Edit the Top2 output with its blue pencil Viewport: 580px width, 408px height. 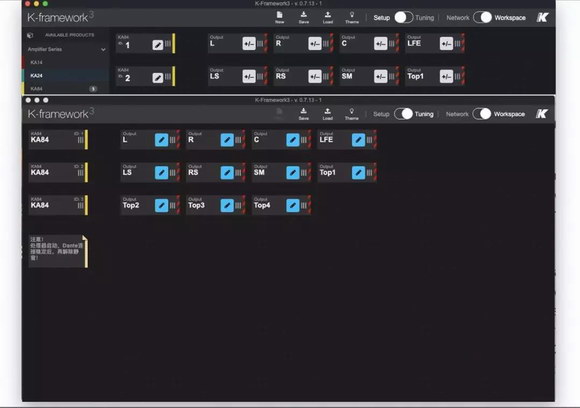(161, 205)
